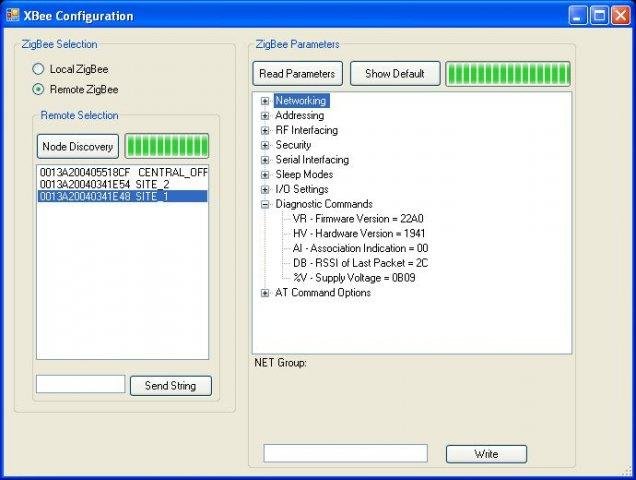This screenshot has height=480, width=636.
Task: Select %V - Supply Voltage = 0B09
Action: (354, 278)
